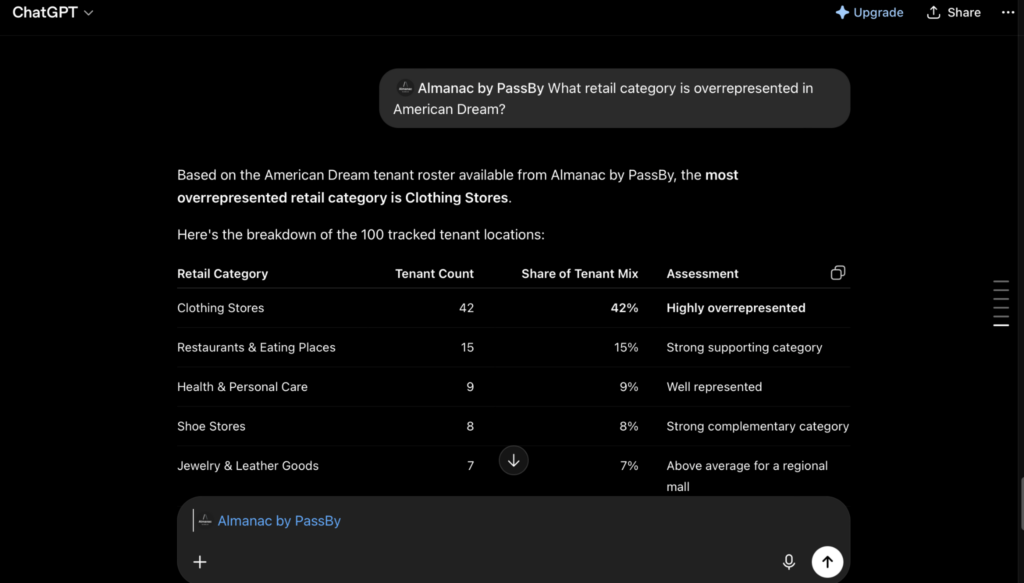Click the tenant count 9 cell

(470, 386)
